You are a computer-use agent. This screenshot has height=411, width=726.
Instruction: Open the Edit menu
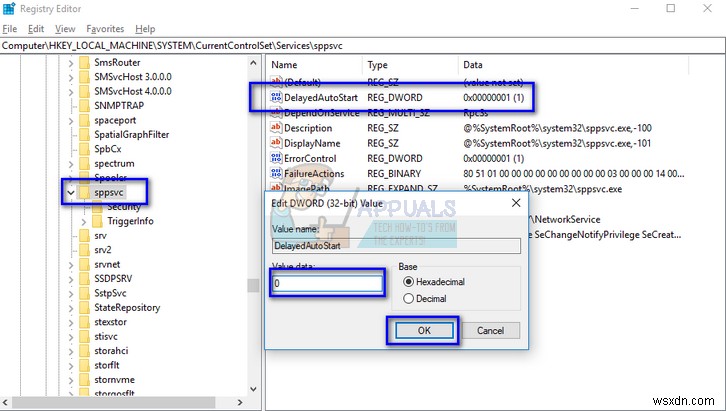click(36, 29)
